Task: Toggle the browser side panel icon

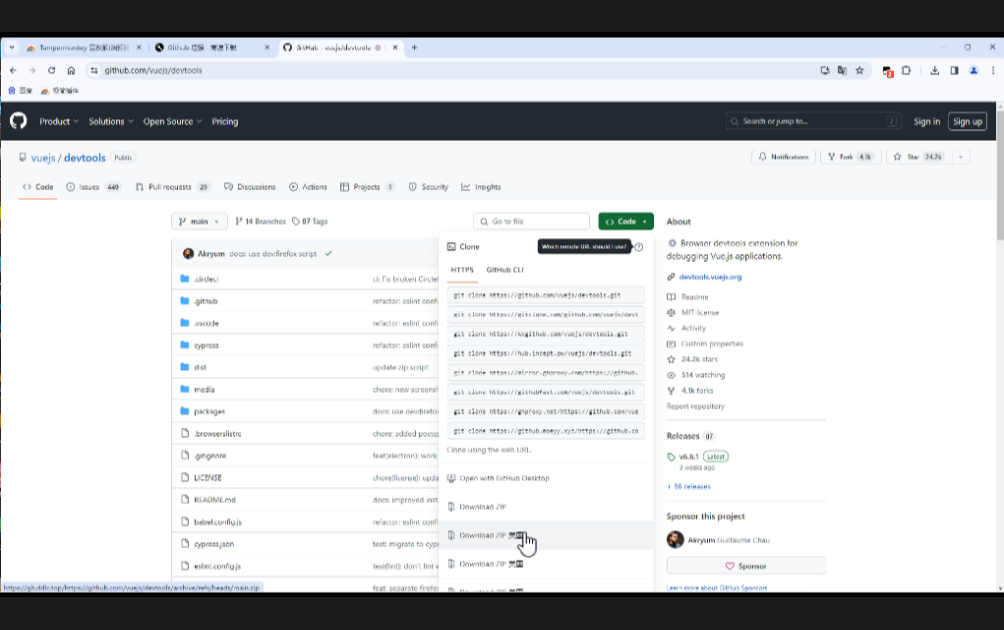Action: click(x=954, y=70)
